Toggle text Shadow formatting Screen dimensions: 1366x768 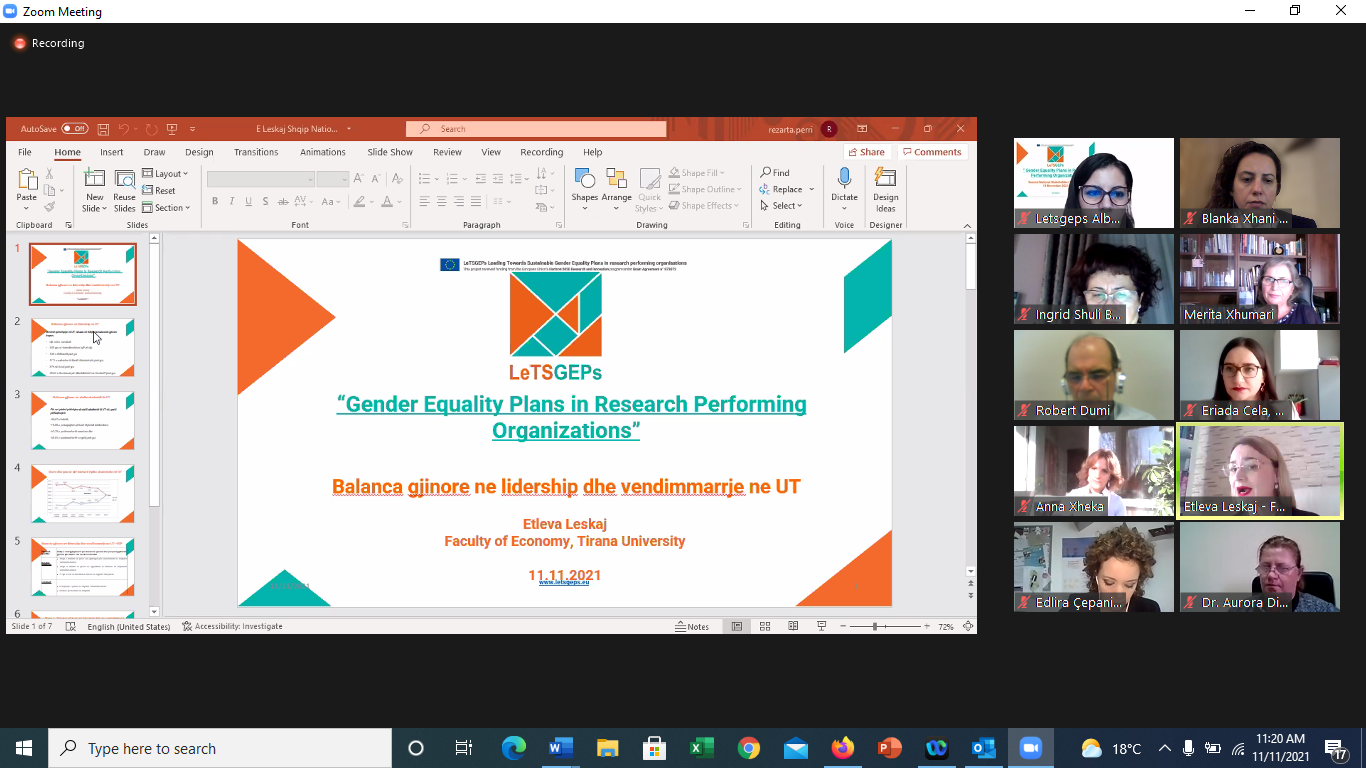tap(265, 202)
